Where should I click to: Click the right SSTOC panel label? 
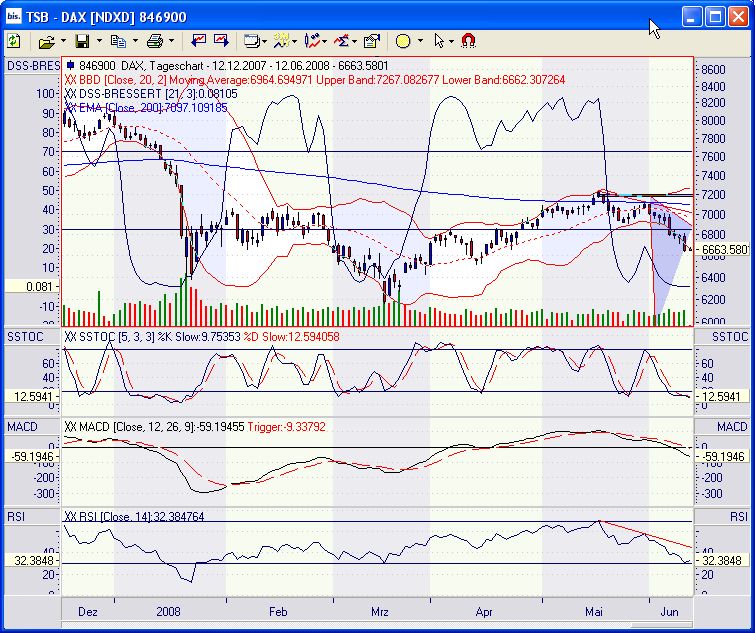730,337
